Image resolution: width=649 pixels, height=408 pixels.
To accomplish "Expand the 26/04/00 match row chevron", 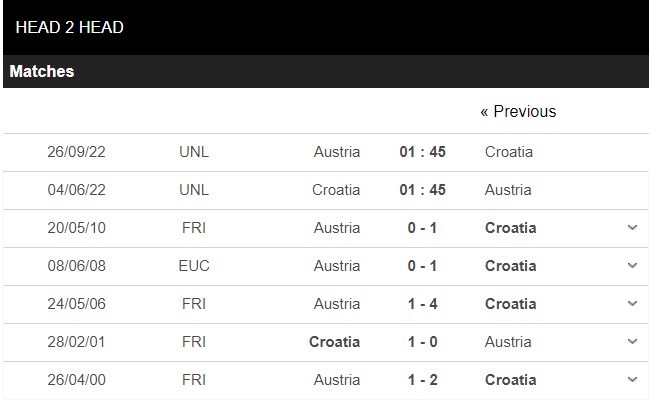I will tap(632, 379).
